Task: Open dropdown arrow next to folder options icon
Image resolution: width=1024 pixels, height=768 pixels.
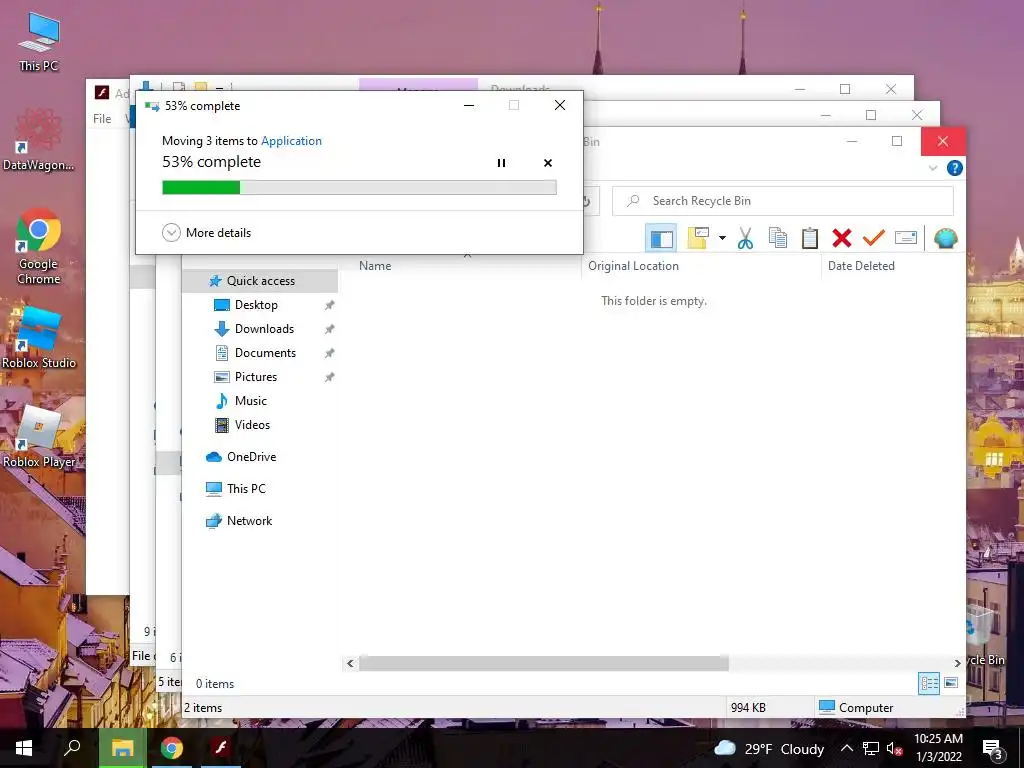Action: pos(722,238)
